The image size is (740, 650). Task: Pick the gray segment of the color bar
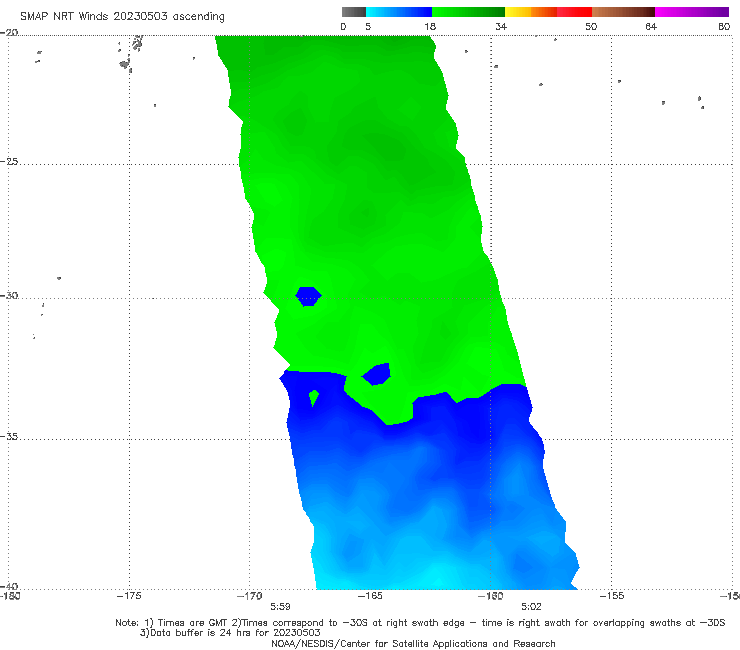pos(354,12)
